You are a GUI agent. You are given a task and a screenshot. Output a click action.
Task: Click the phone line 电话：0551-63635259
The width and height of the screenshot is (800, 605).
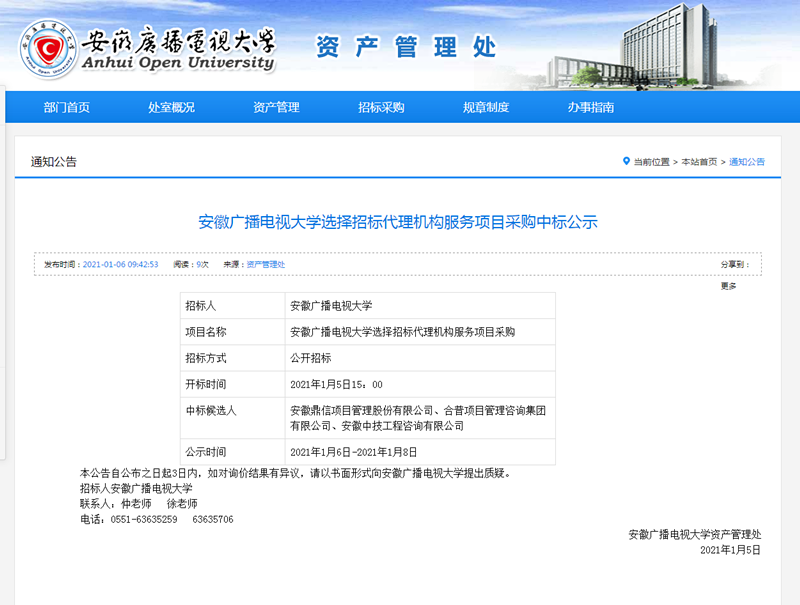pos(157,519)
